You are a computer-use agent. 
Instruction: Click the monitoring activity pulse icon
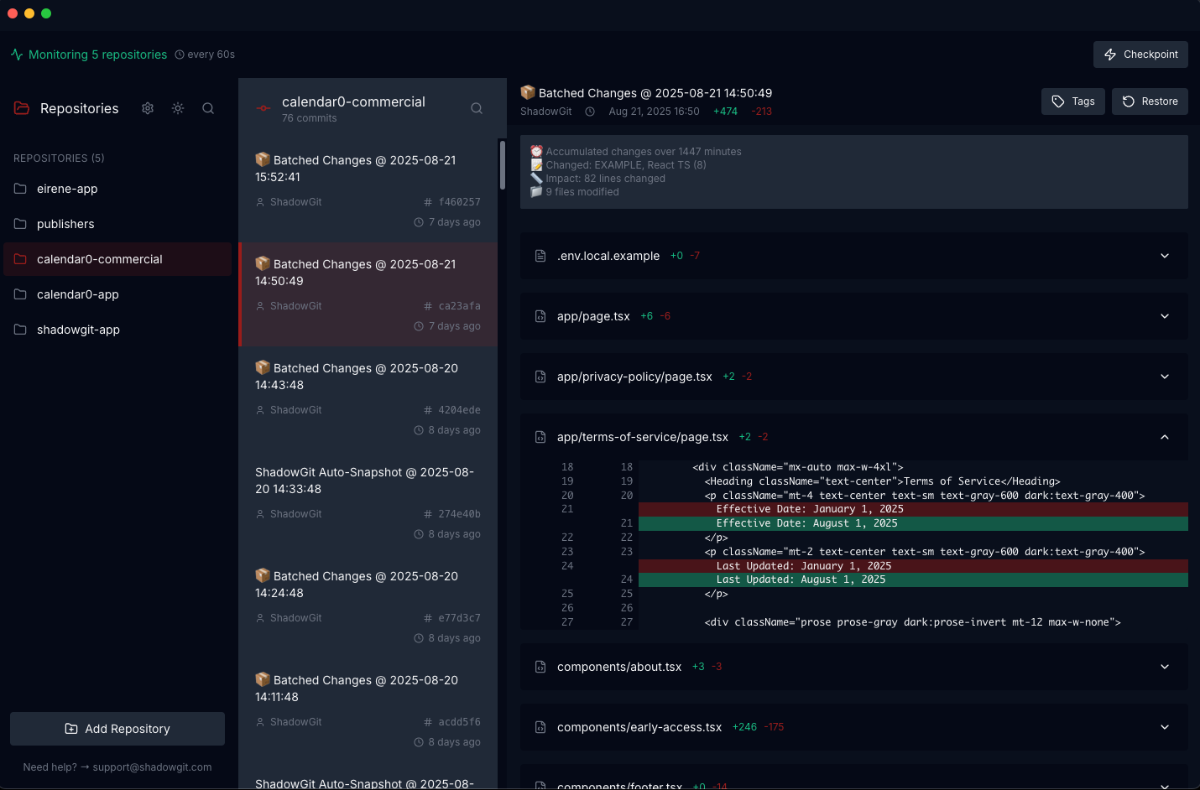pyautogui.click(x=17, y=55)
